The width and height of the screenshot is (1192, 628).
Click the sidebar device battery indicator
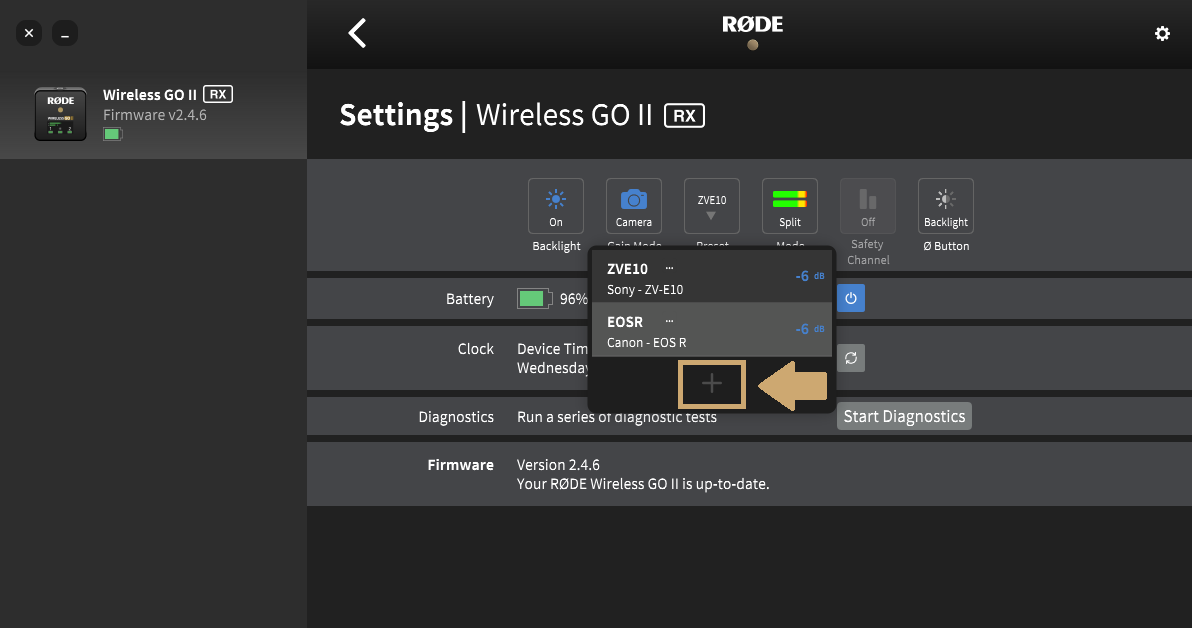click(113, 135)
